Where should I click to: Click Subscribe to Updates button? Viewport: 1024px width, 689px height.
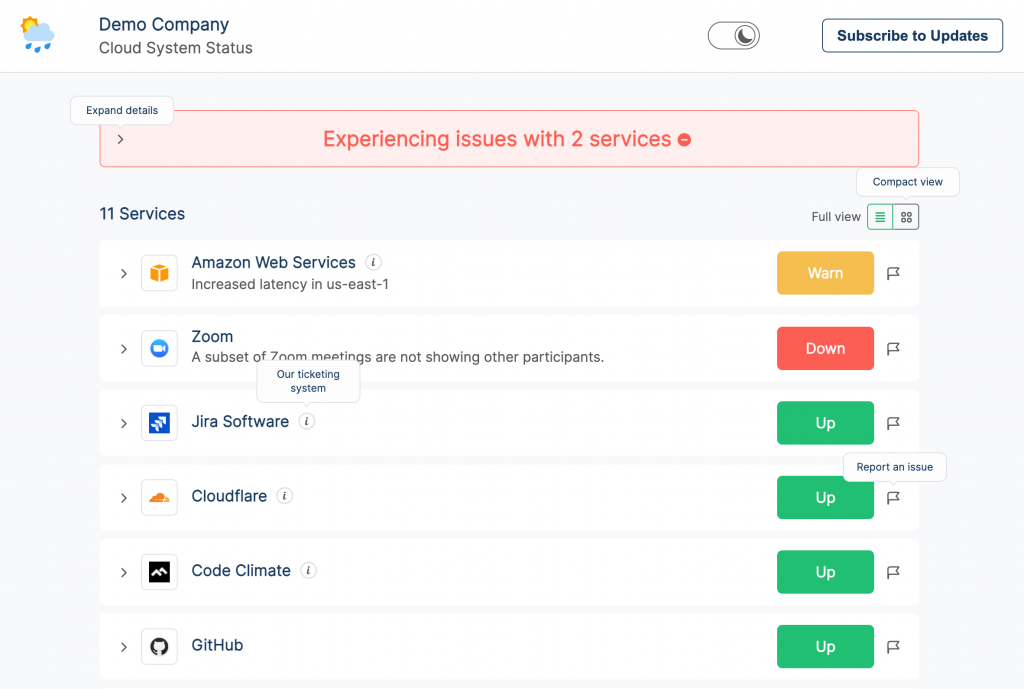[912, 36]
